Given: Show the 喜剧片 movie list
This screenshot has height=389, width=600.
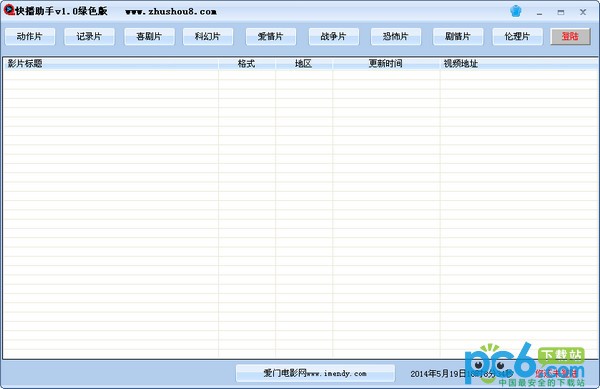Looking at the screenshot, I should pyautogui.click(x=149, y=37).
